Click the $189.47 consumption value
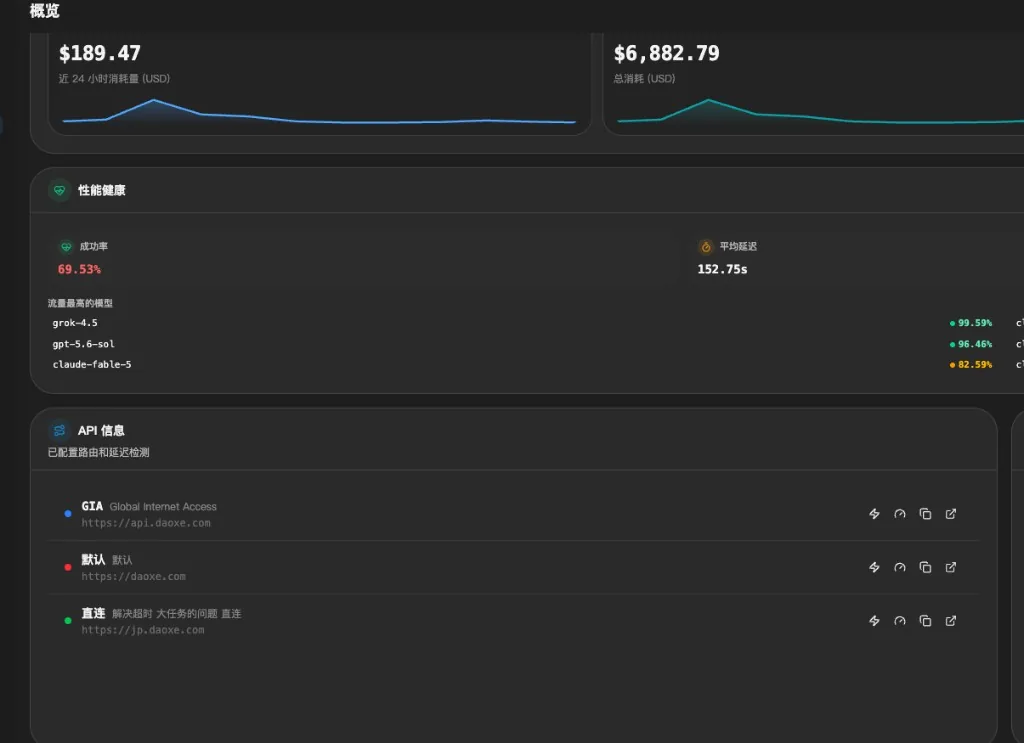The image size is (1024, 743). coord(99,53)
